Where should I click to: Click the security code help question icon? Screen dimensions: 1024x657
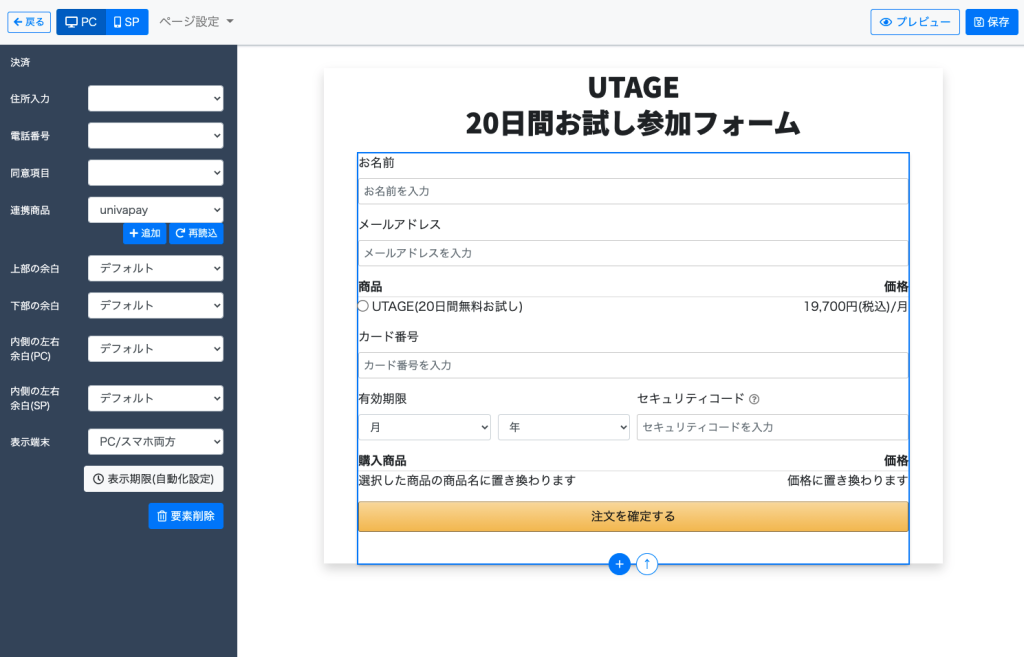(x=754, y=399)
